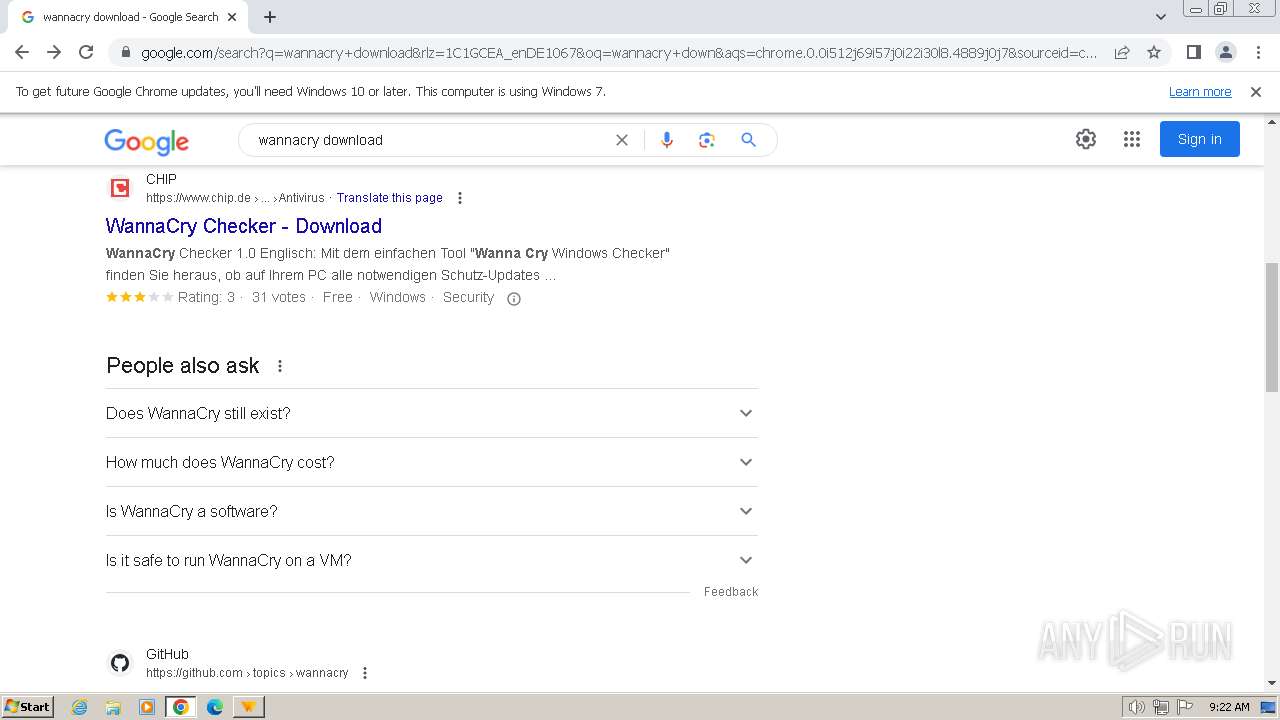Show info icon about CHIP rating
This screenshot has width=1280, height=720.
(514, 298)
